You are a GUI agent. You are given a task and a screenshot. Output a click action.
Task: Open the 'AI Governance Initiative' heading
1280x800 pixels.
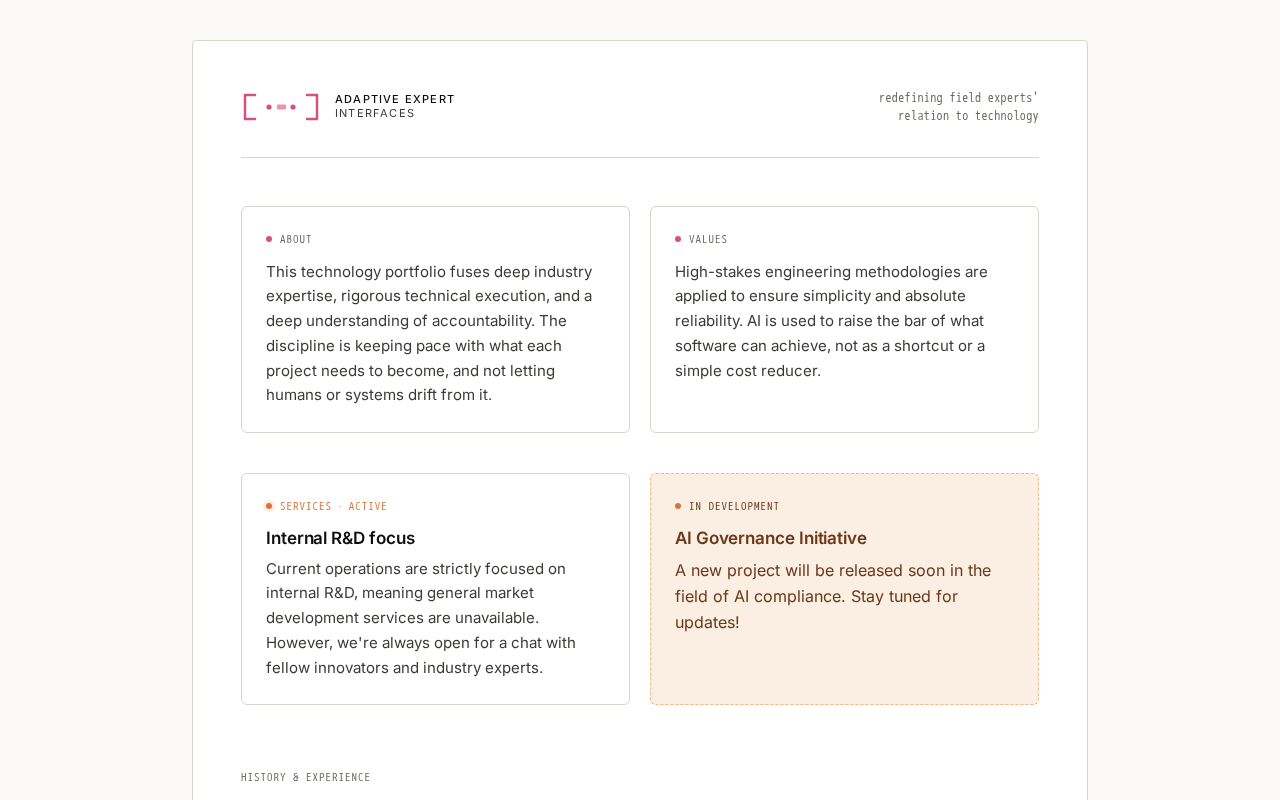tap(770, 538)
